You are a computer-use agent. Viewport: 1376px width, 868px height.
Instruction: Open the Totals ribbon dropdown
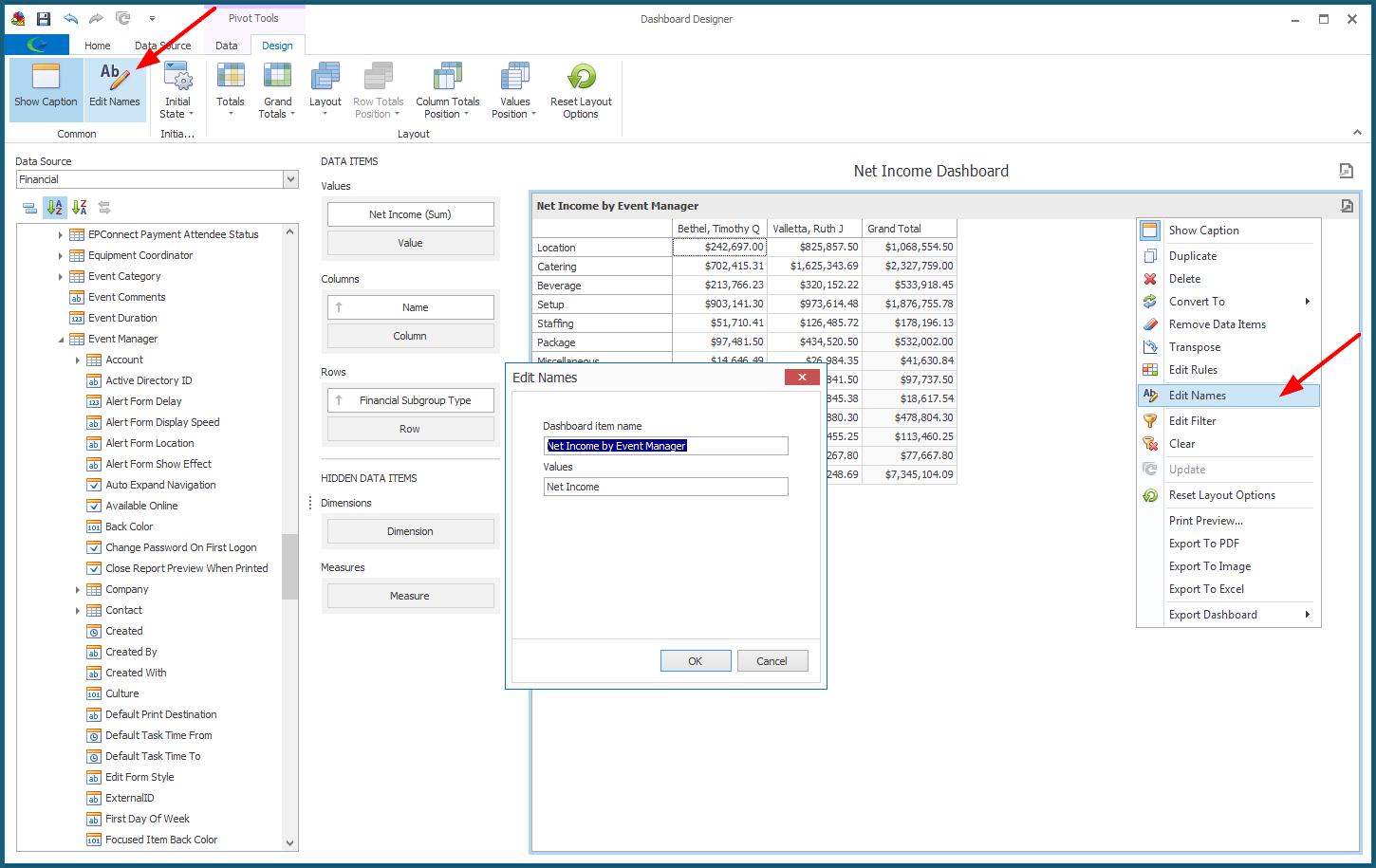(x=231, y=89)
